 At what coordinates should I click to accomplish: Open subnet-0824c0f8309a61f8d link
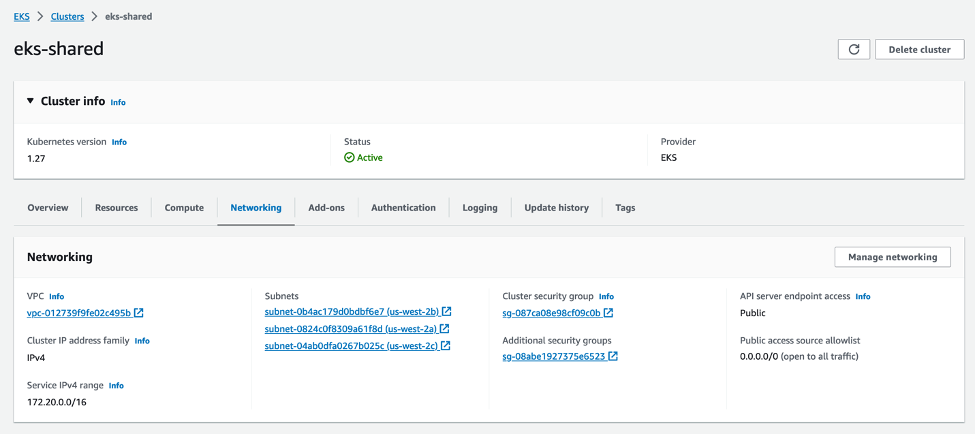[351, 328]
